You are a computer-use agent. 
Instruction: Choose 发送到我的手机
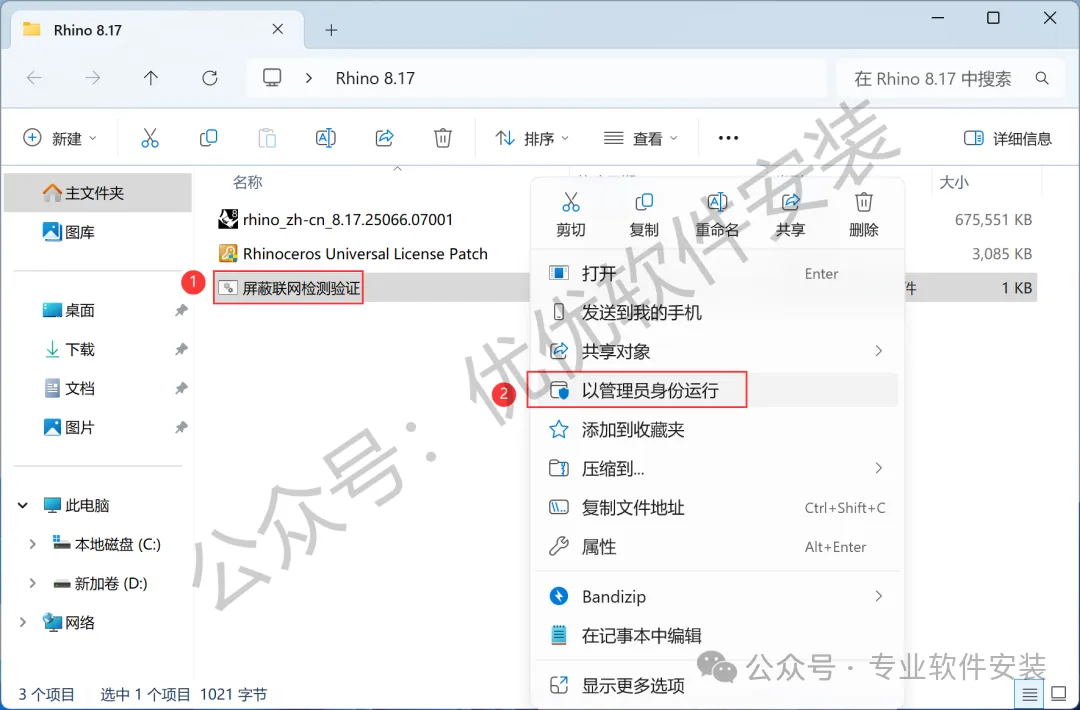pos(717,313)
